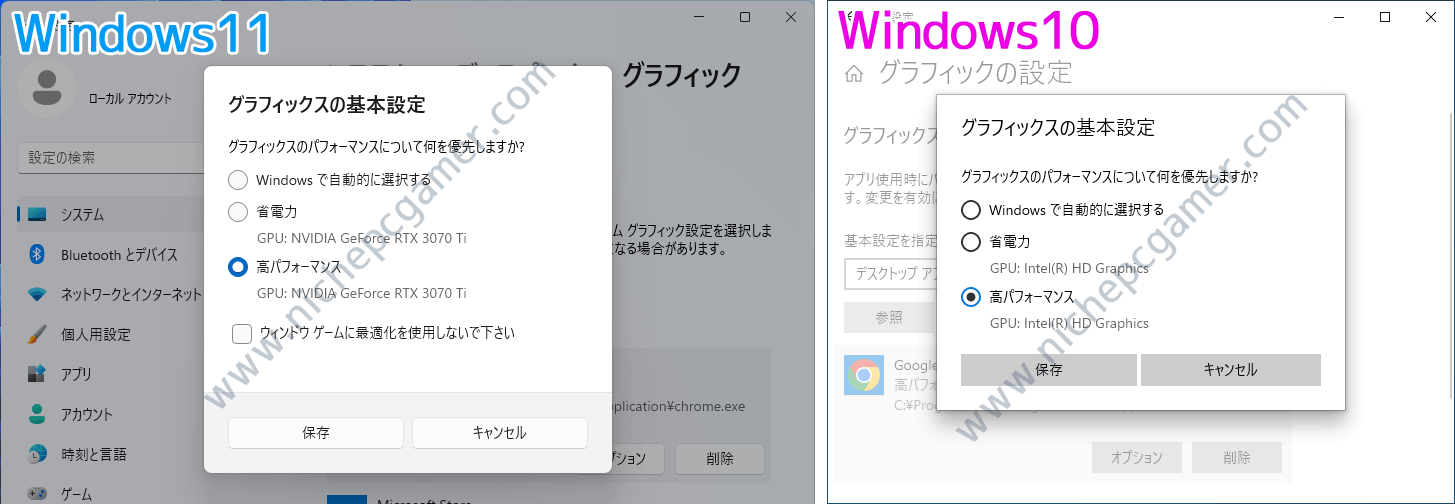Image resolution: width=1455 pixels, height=504 pixels.
Task: Maximize the Windows 10 settings window
Action: point(1385,17)
